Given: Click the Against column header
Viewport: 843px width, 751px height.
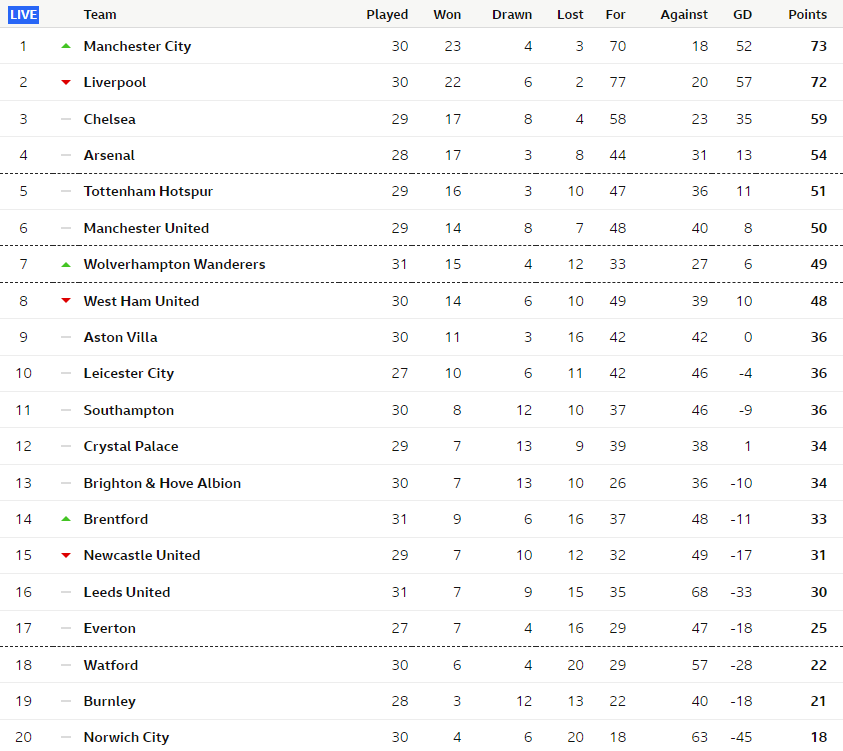Looking at the screenshot, I should (684, 15).
